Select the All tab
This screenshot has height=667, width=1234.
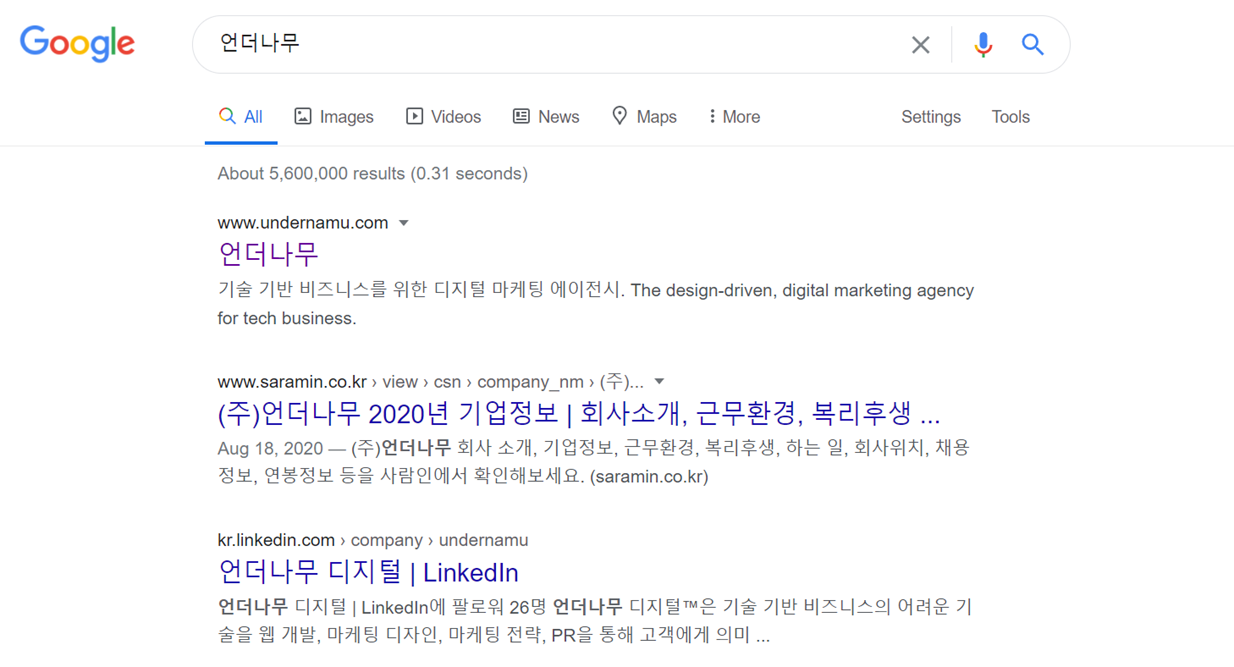pos(241,117)
